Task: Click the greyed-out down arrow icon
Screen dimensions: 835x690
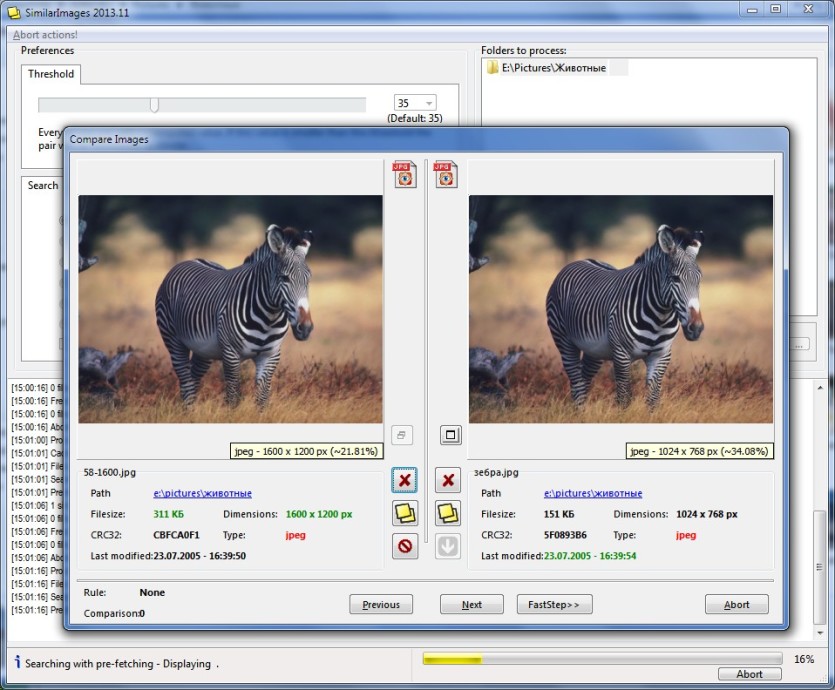Action: click(x=448, y=546)
